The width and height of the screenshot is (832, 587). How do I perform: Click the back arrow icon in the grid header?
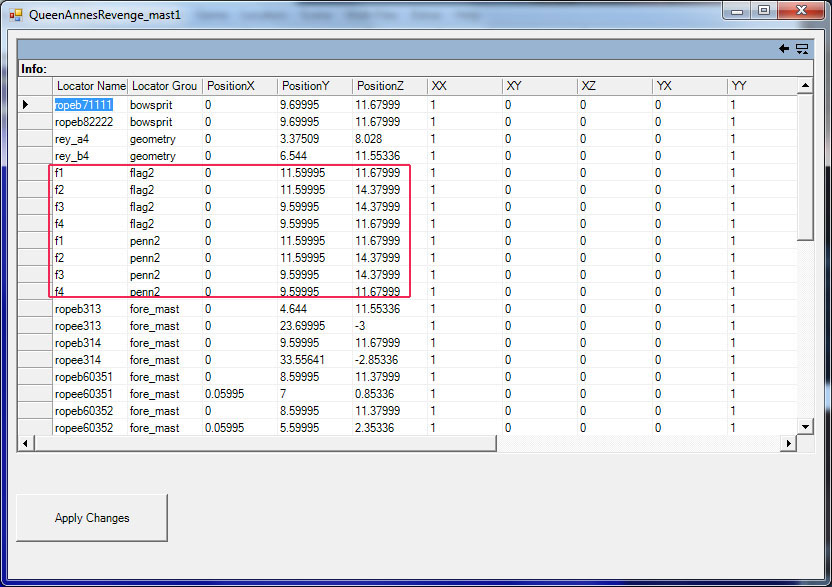784,49
